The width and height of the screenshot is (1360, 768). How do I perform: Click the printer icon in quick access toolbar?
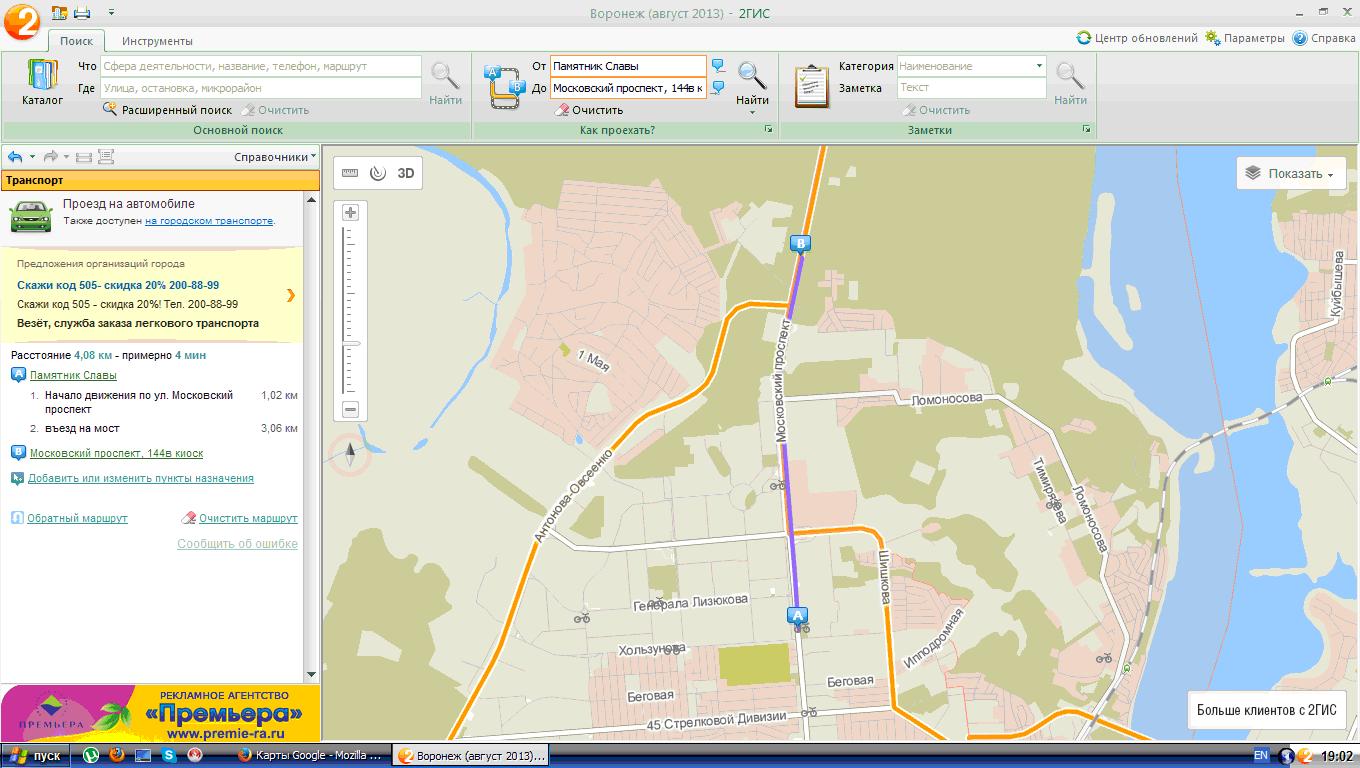tap(82, 12)
